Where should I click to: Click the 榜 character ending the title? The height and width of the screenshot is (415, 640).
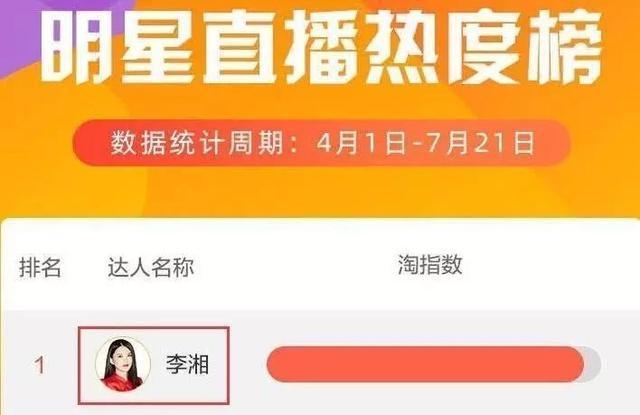(564, 48)
